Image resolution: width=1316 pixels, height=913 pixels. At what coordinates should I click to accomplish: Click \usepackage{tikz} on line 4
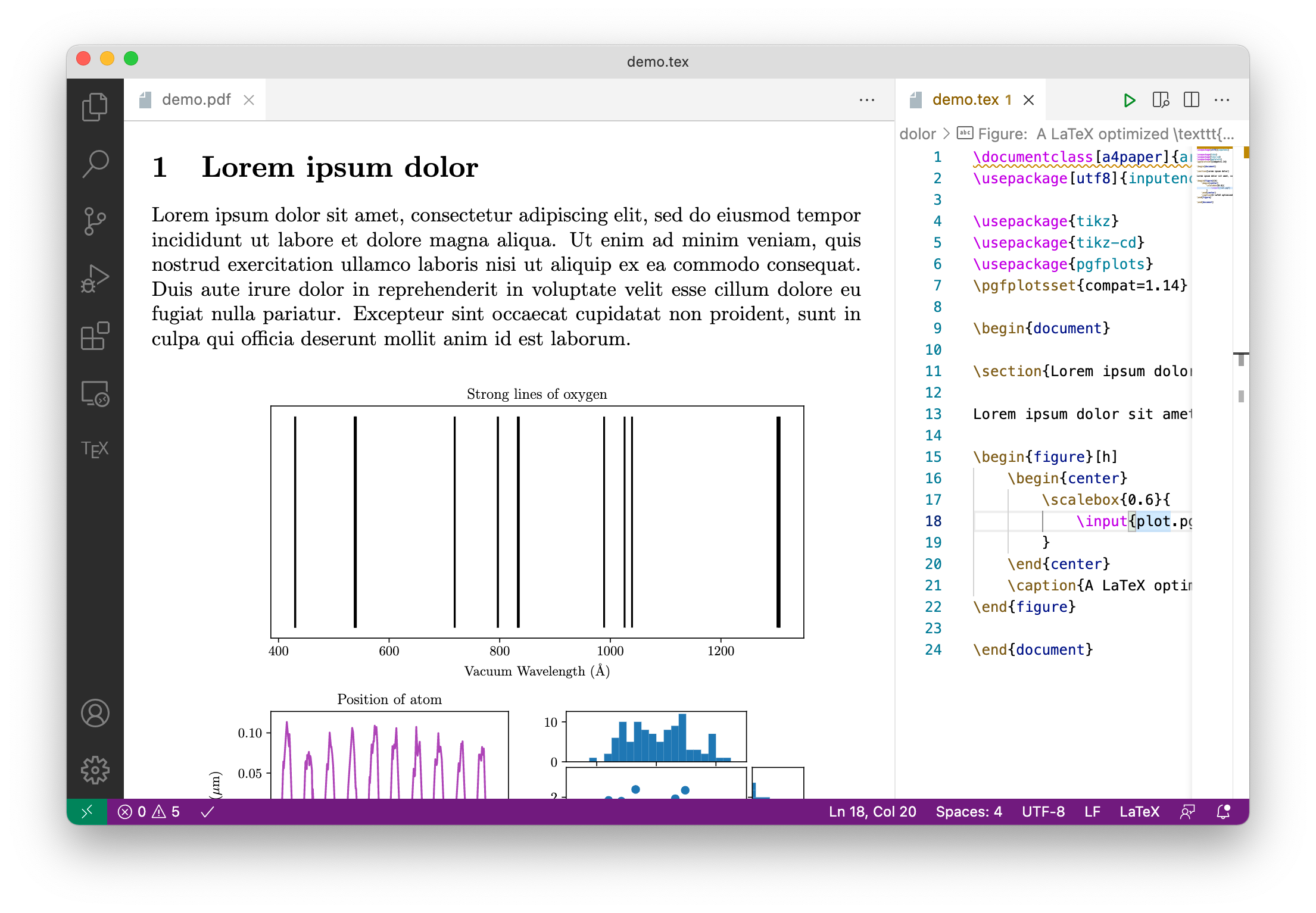click(x=1046, y=221)
